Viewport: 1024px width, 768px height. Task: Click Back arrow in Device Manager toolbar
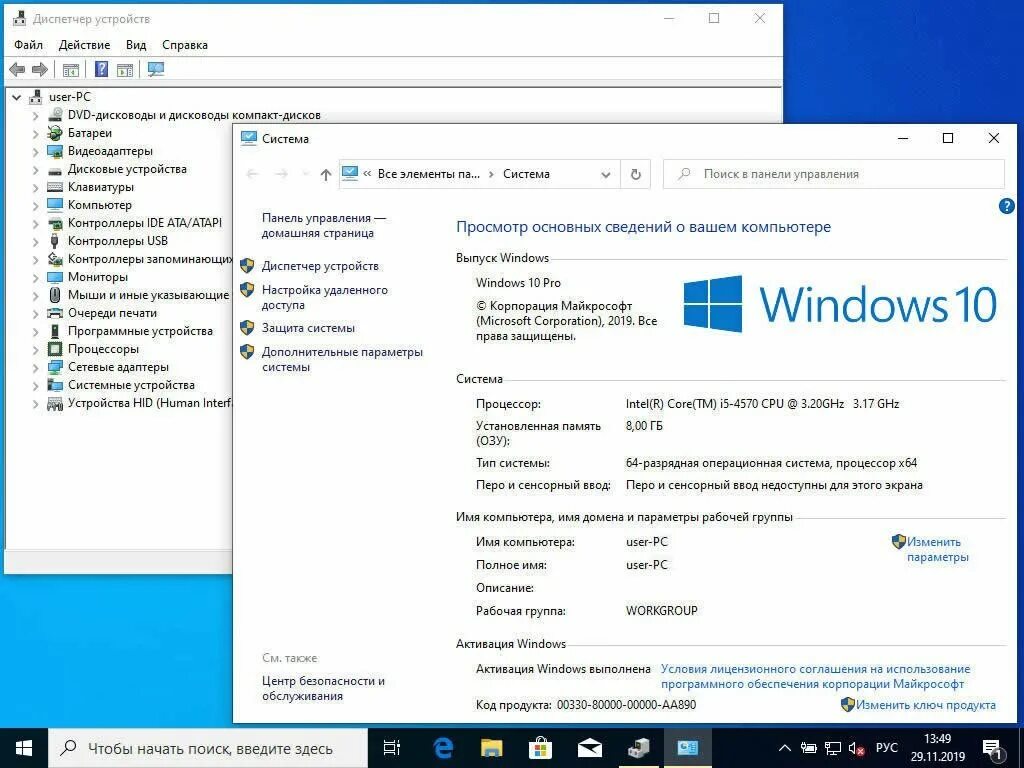[x=18, y=69]
